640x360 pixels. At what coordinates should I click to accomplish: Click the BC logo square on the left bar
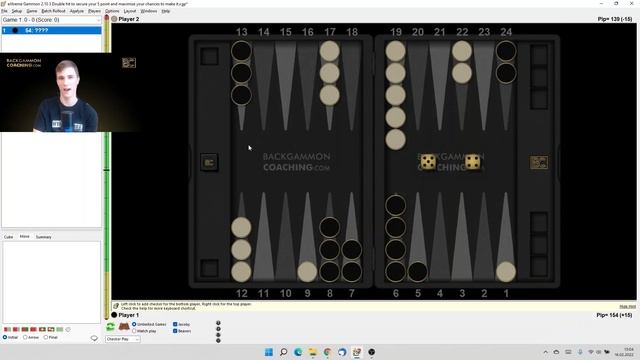pos(209,162)
